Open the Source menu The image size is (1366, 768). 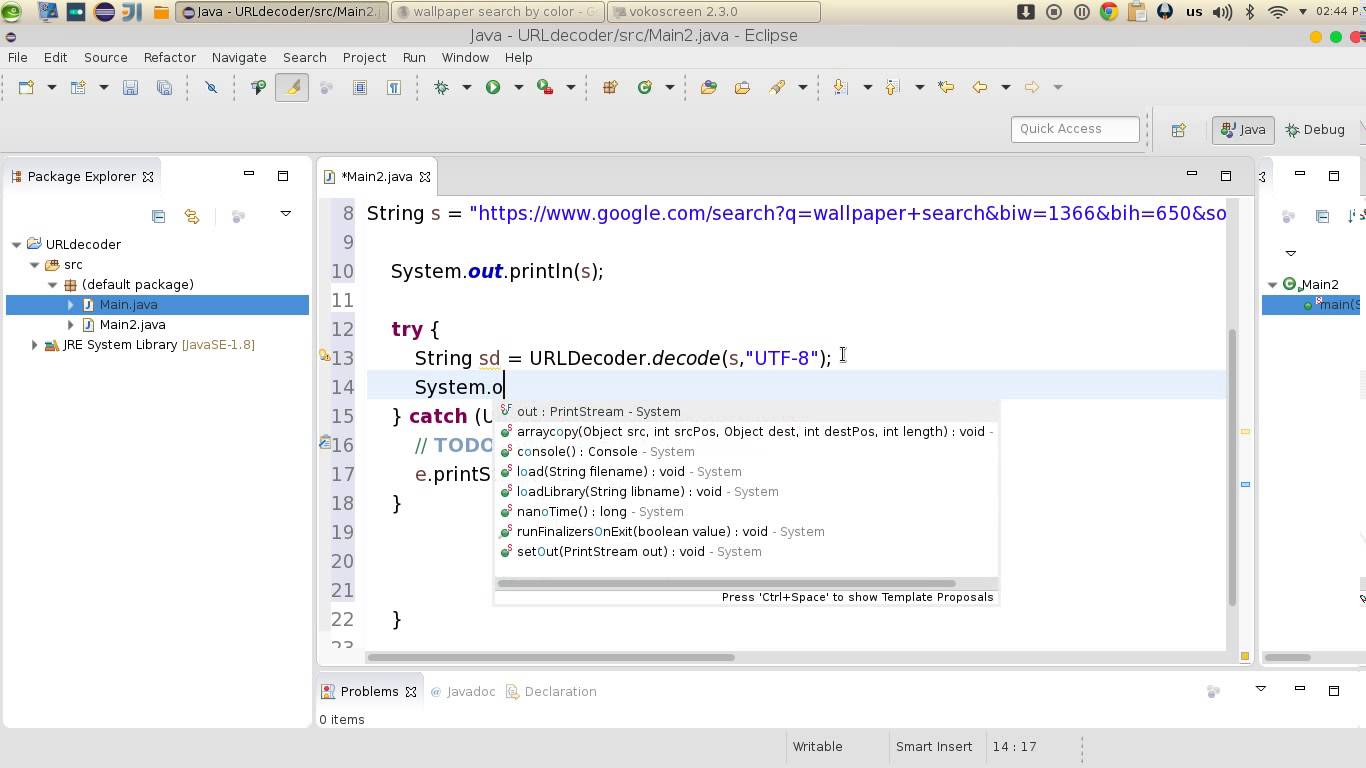point(105,57)
